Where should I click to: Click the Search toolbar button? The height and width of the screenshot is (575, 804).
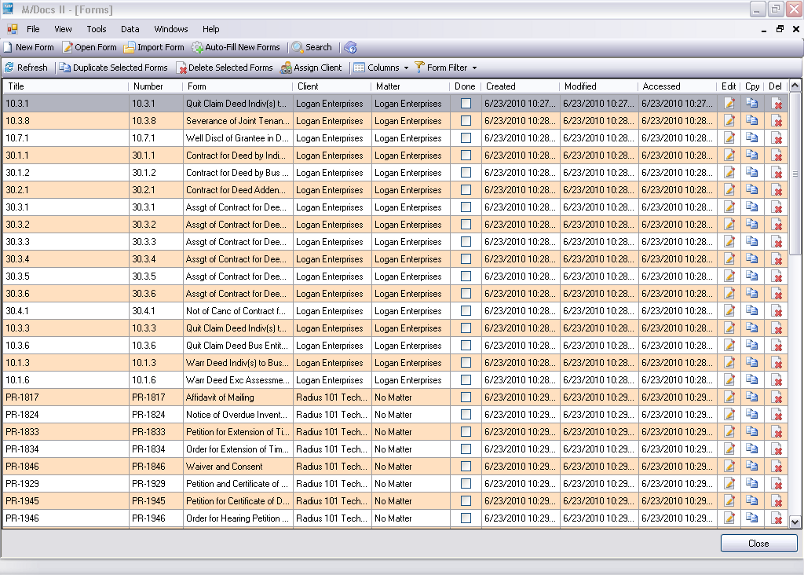[x=312, y=47]
